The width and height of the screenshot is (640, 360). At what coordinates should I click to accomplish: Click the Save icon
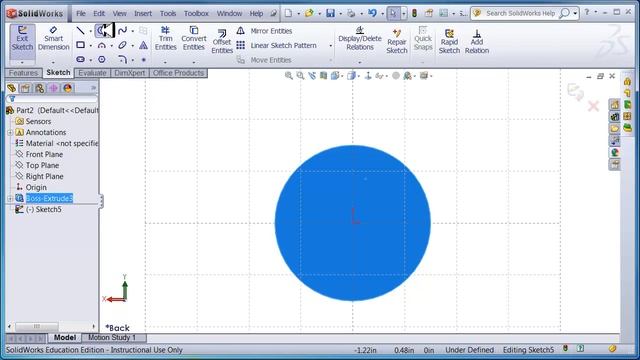(330, 13)
